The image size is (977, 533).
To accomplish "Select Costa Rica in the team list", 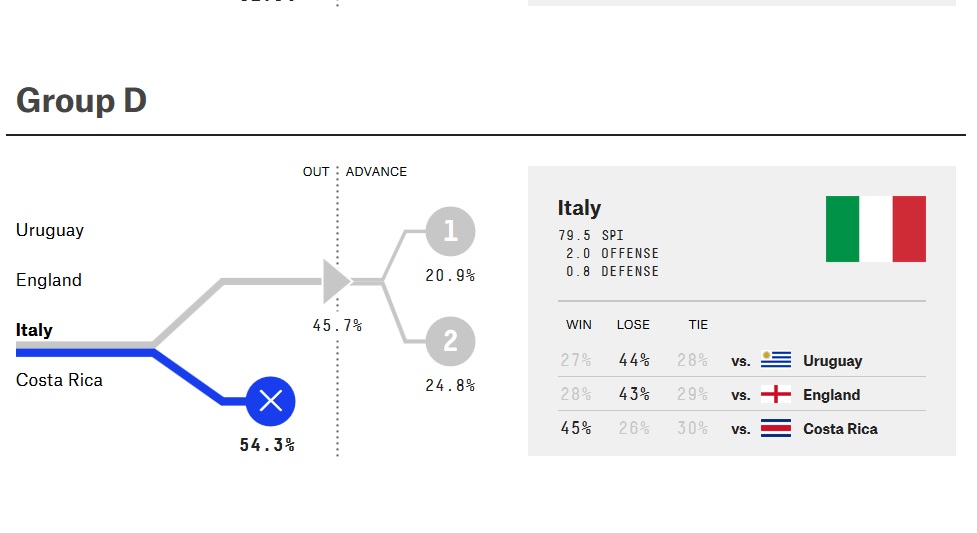I will click(x=59, y=380).
